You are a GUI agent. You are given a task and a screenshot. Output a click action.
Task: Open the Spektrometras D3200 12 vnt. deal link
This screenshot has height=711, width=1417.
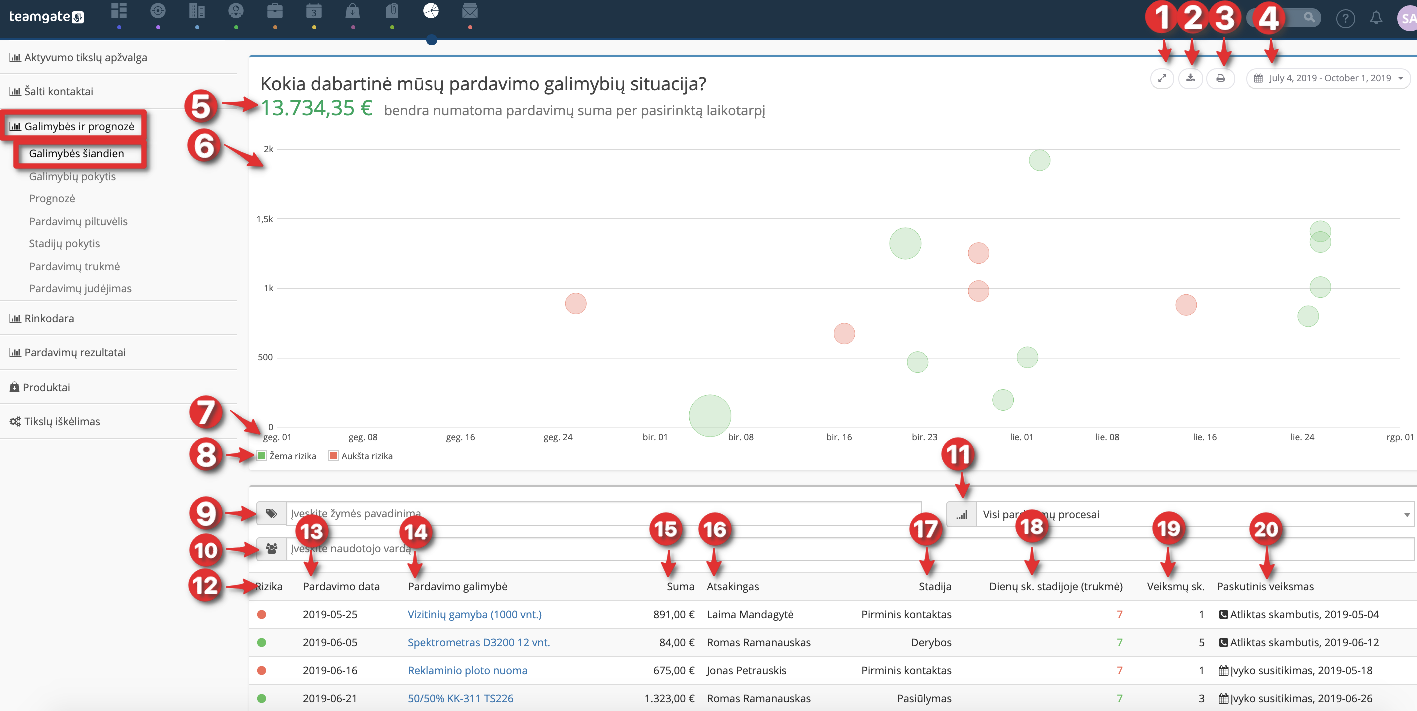(479, 642)
